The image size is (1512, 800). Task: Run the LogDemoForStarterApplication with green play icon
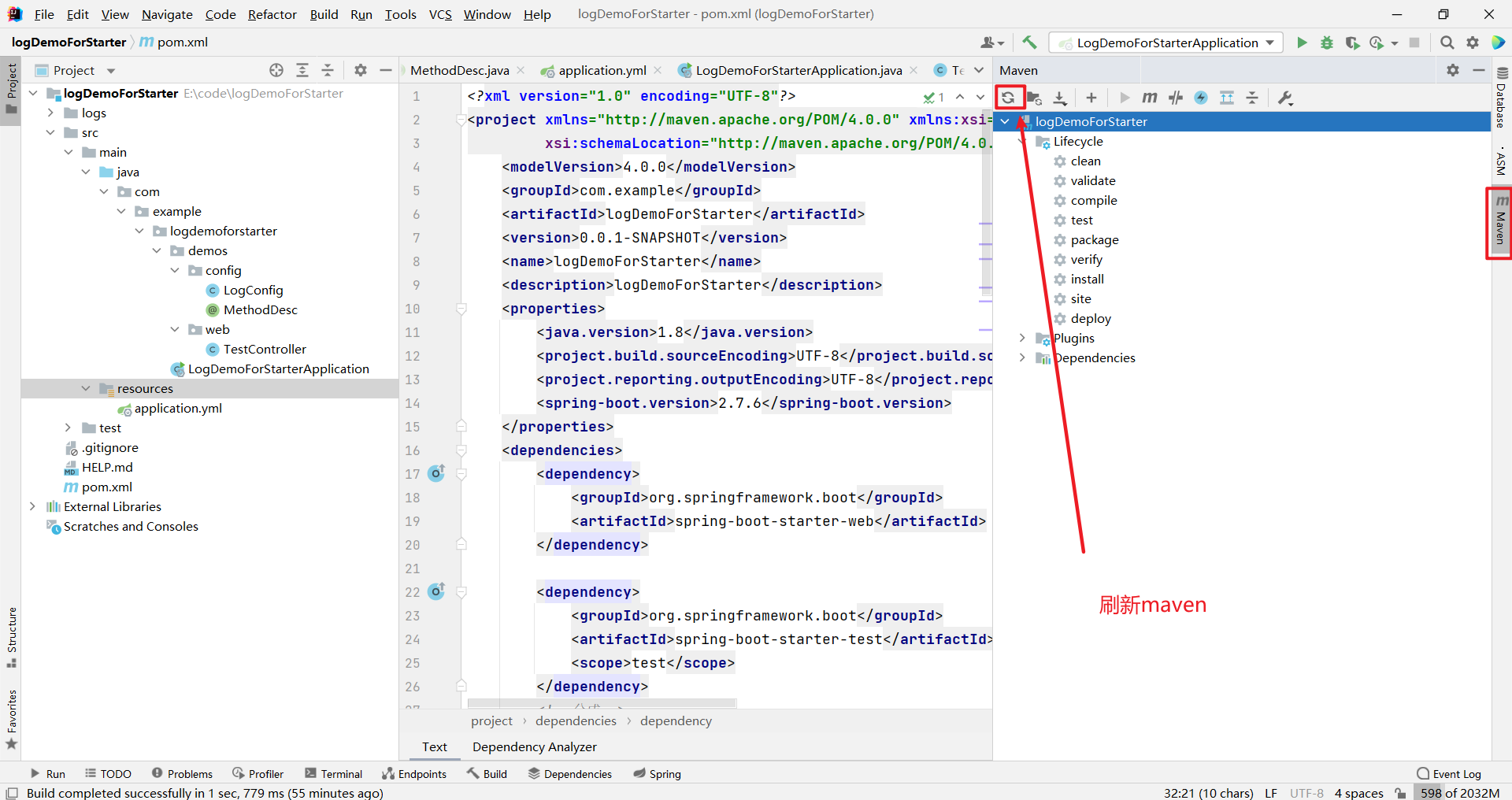(x=1302, y=43)
